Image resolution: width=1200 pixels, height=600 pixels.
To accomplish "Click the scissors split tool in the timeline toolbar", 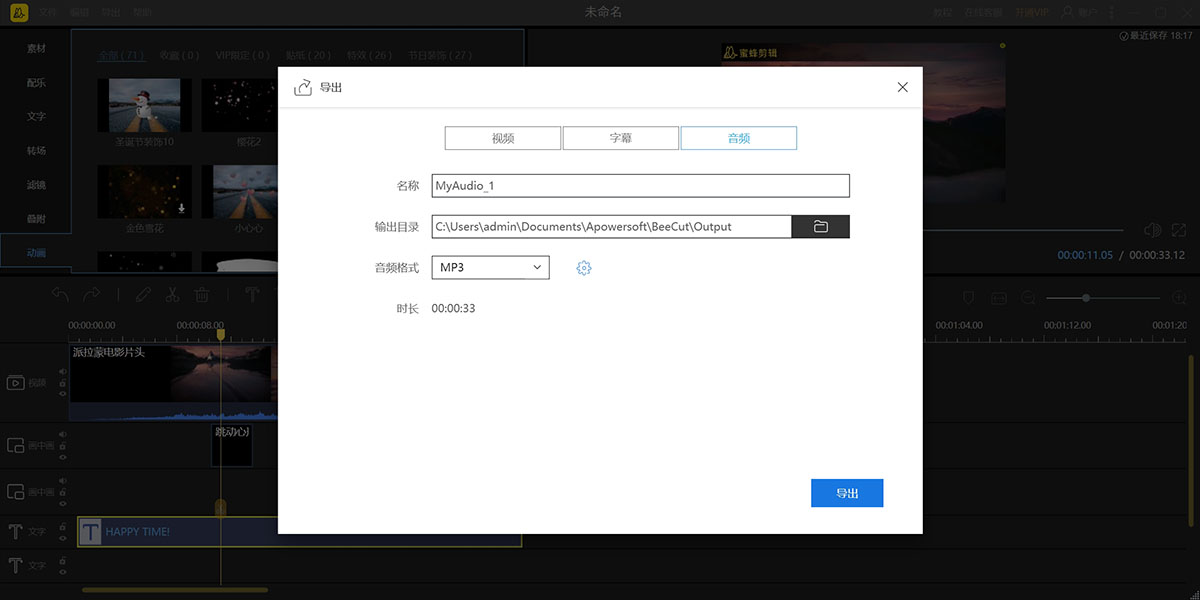I will point(172,295).
